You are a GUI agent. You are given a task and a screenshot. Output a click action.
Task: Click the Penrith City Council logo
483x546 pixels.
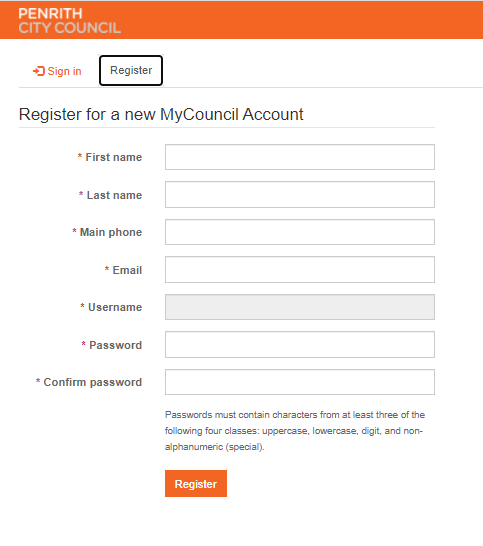click(69, 21)
